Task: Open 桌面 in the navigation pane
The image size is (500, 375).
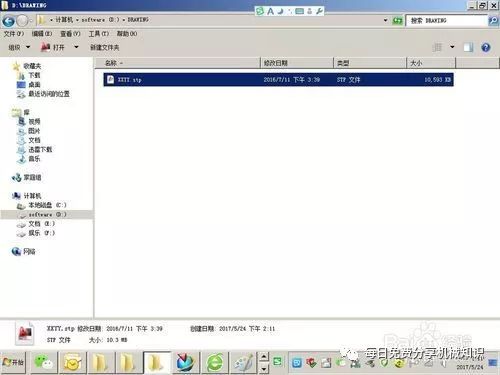Action: pyautogui.click(x=34, y=85)
